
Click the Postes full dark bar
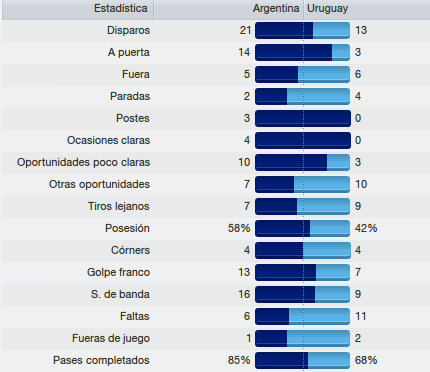click(x=303, y=118)
